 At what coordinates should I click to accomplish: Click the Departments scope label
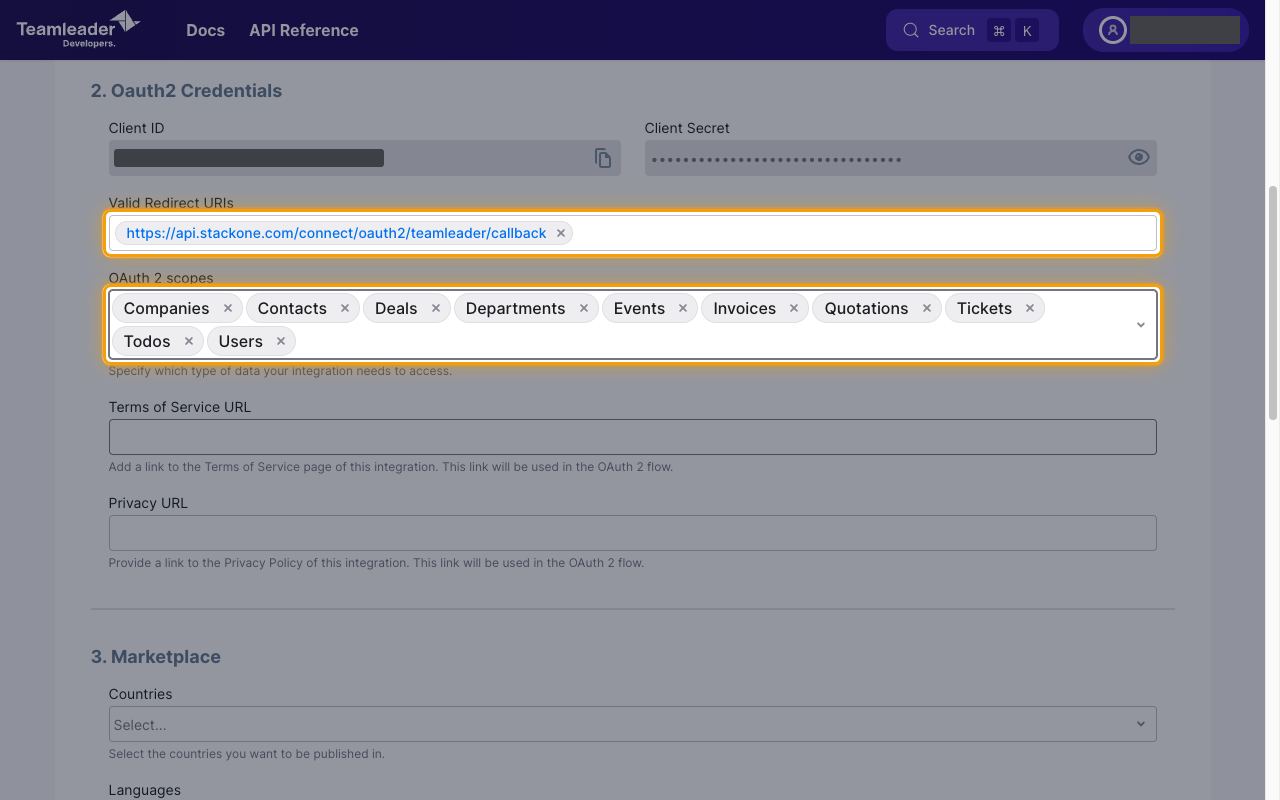515,308
